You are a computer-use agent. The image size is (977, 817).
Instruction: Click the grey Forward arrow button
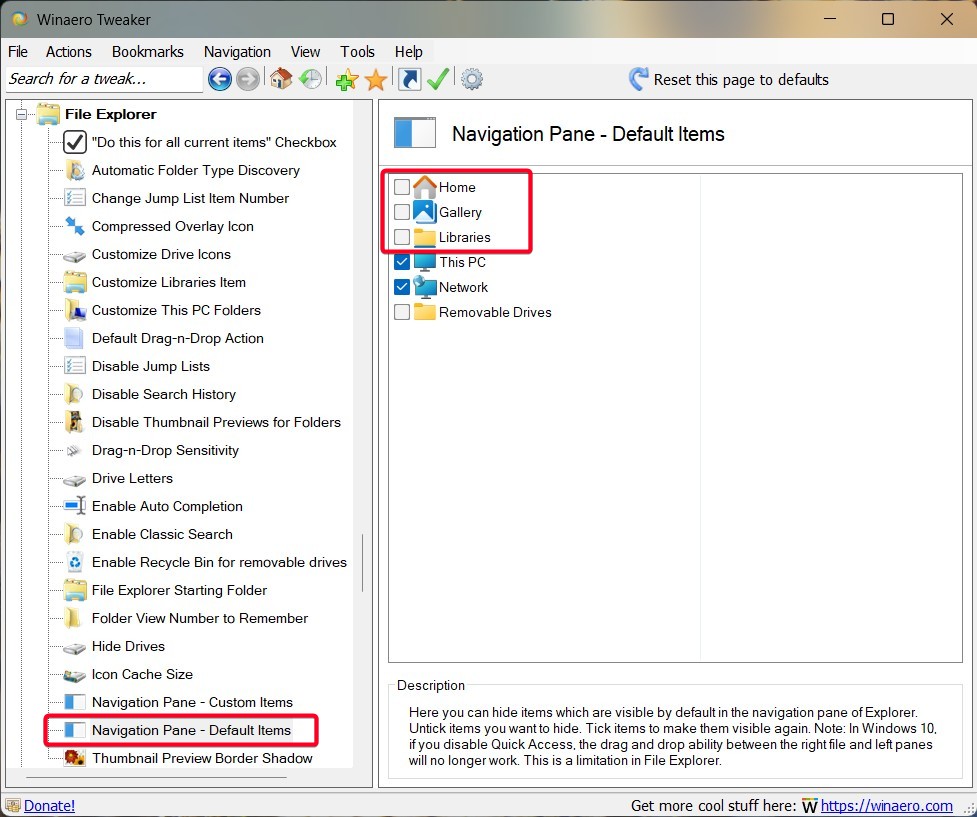pos(248,79)
